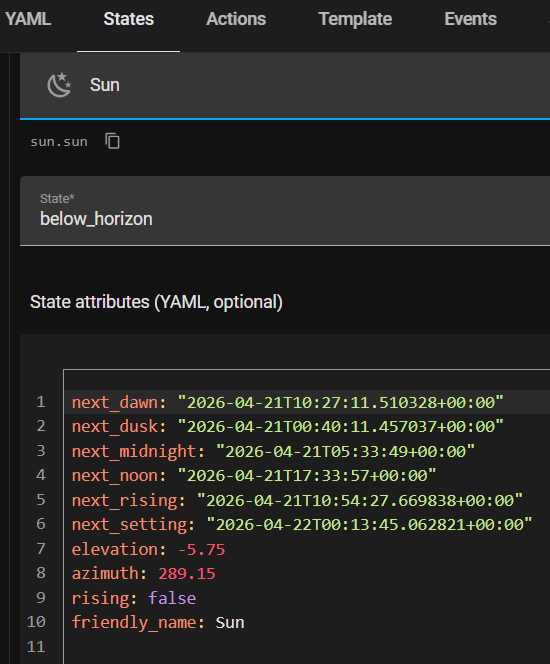Image resolution: width=550 pixels, height=664 pixels.
Task: Copy the sun.sun entity ID
Action: 112,141
